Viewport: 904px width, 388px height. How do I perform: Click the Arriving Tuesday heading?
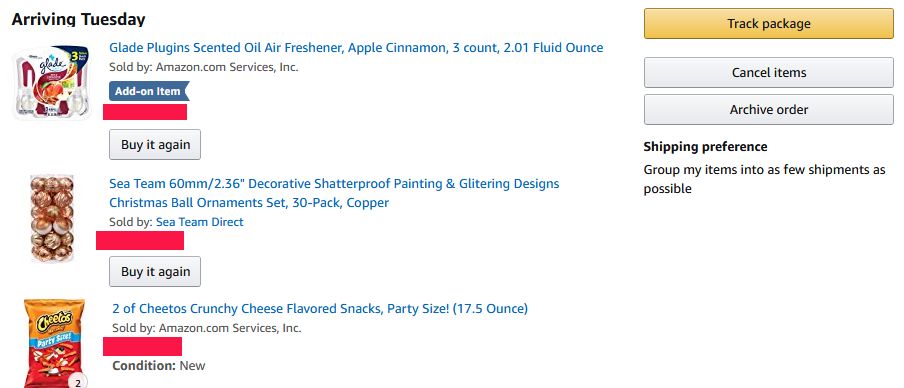pyautogui.click(x=78, y=19)
